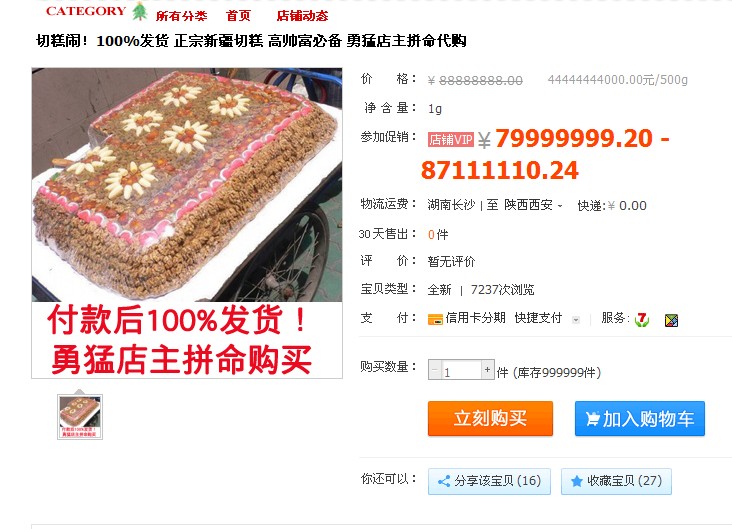This screenshot has height=529, width=732.
Task: Increase purchase quantity with plus button
Action: tap(487, 370)
